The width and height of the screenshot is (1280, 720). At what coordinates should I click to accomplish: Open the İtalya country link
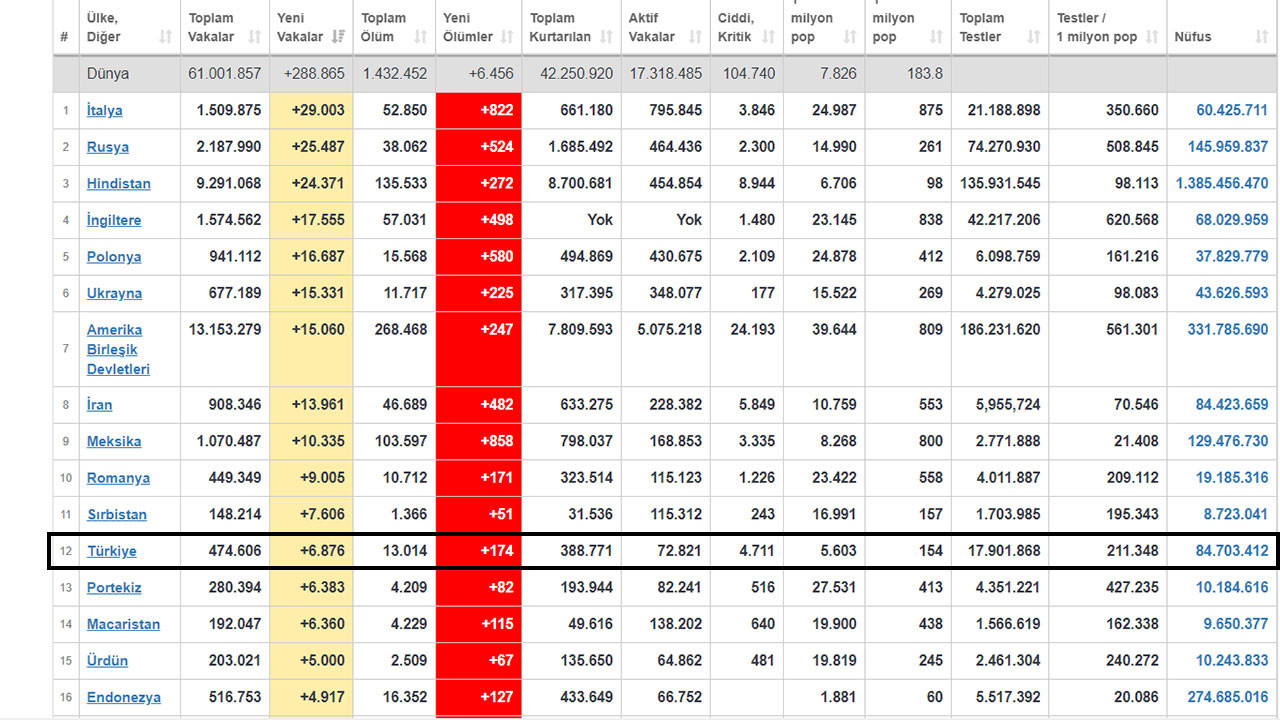(105, 110)
